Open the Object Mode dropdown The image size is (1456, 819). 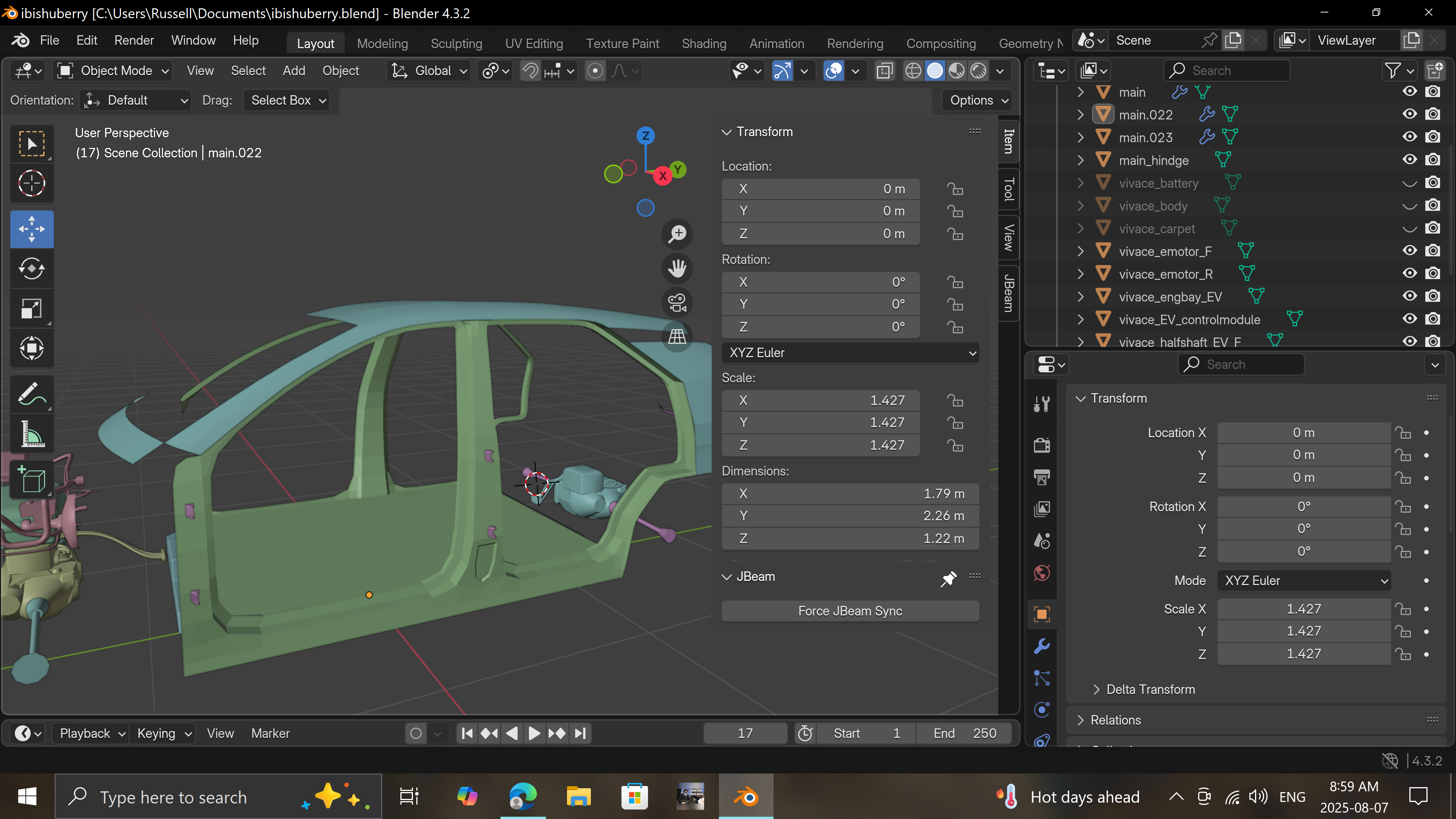[113, 71]
